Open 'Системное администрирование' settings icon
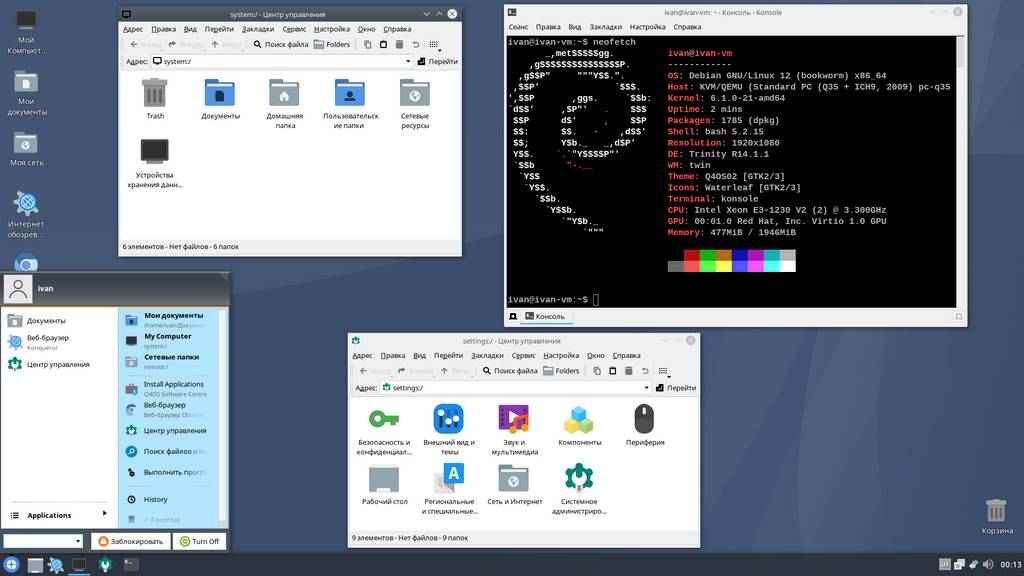1024x576 pixels. point(579,479)
